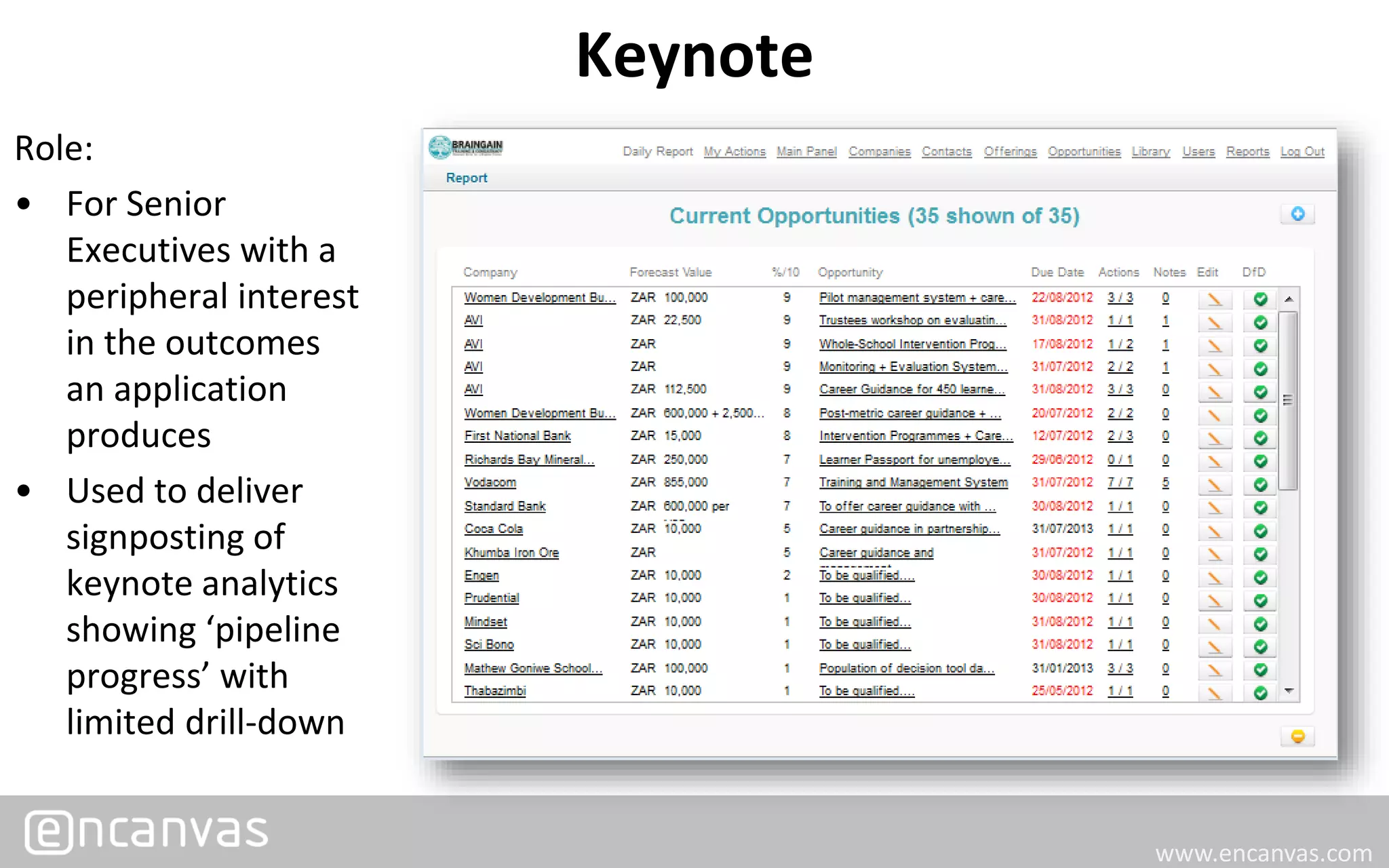Open the 7 / 7 actions link for Vodacom
Image resolution: width=1389 pixels, height=868 pixels.
click(1120, 482)
